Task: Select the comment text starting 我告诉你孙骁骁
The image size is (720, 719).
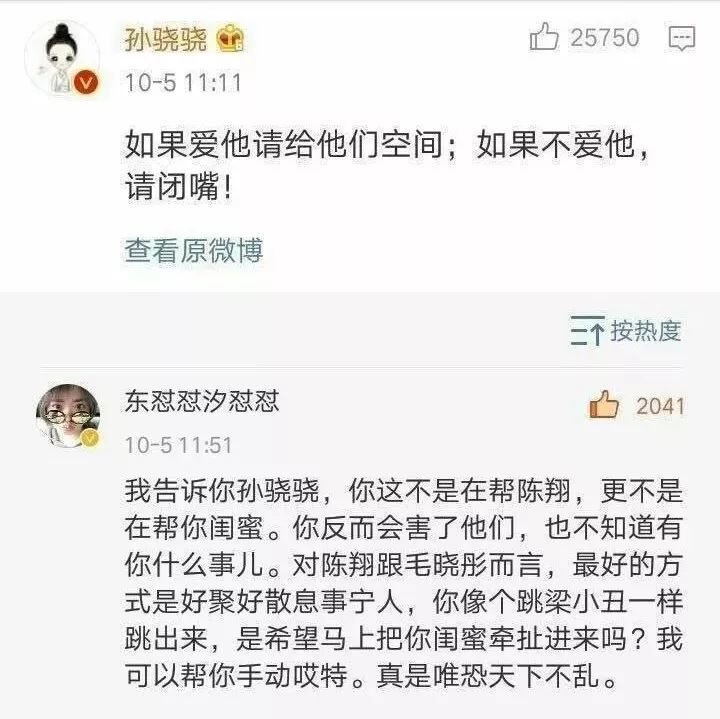Action: [404, 584]
